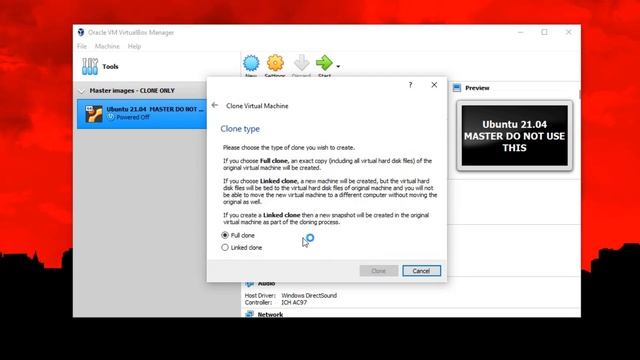This screenshot has height=360, width=640.
Task: Click the New virtual machine icon
Action: 251,63
